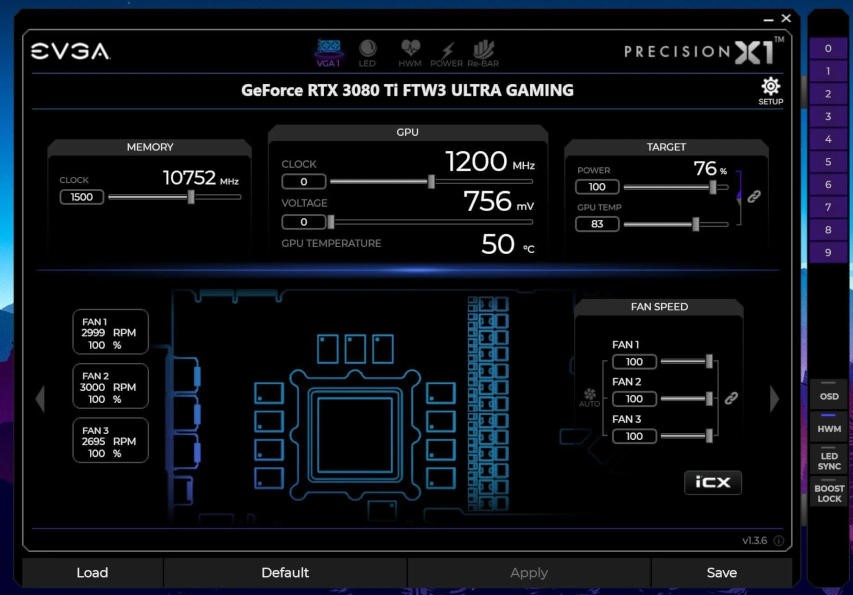Image resolution: width=853 pixels, height=595 pixels.
Task: Expand the left panel arrow
Action: click(40, 398)
